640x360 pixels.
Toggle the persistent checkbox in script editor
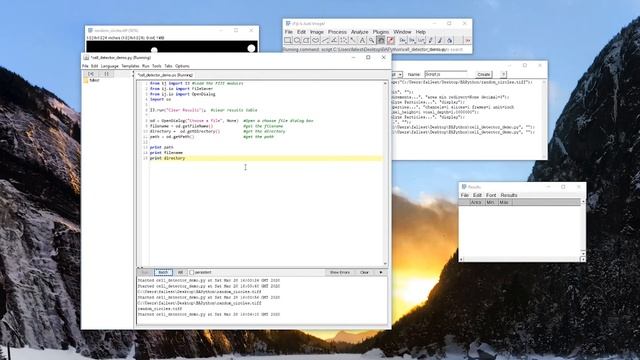[x=191, y=272]
